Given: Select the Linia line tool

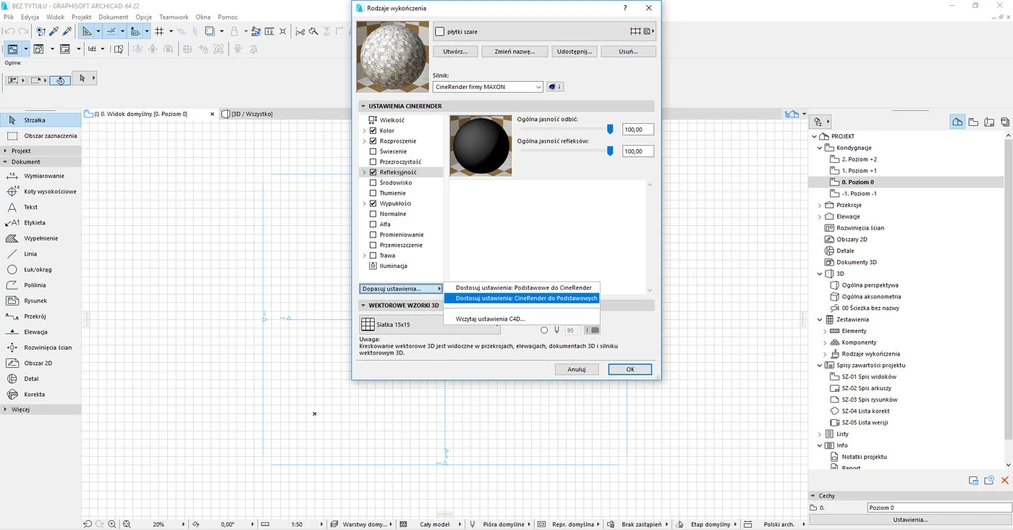Looking at the screenshot, I should (x=40, y=254).
